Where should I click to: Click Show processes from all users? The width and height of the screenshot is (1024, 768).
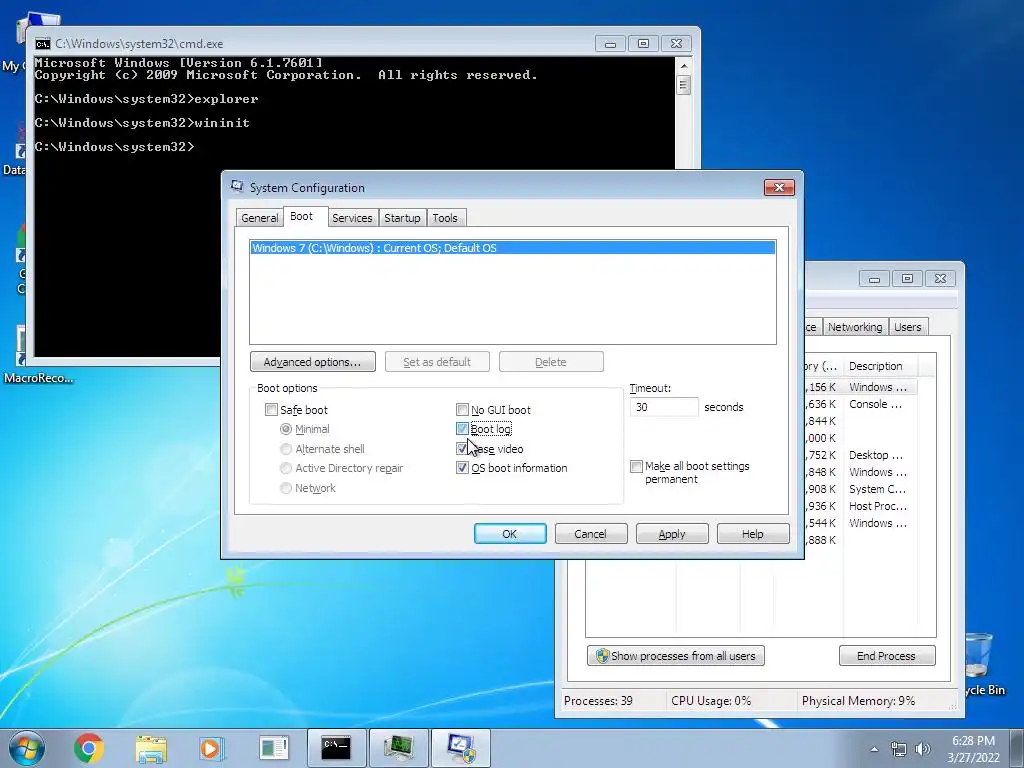(676, 656)
